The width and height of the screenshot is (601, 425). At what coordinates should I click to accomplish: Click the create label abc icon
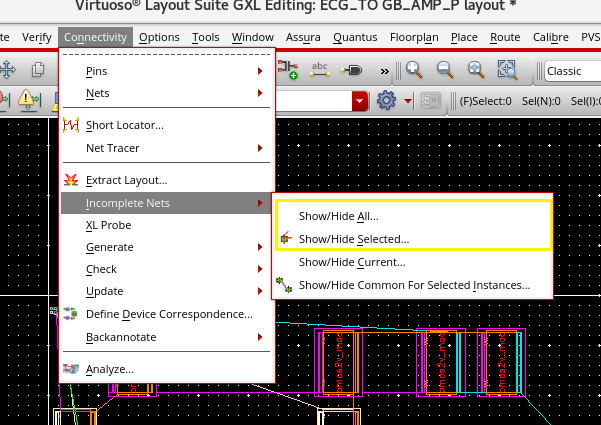click(x=320, y=70)
